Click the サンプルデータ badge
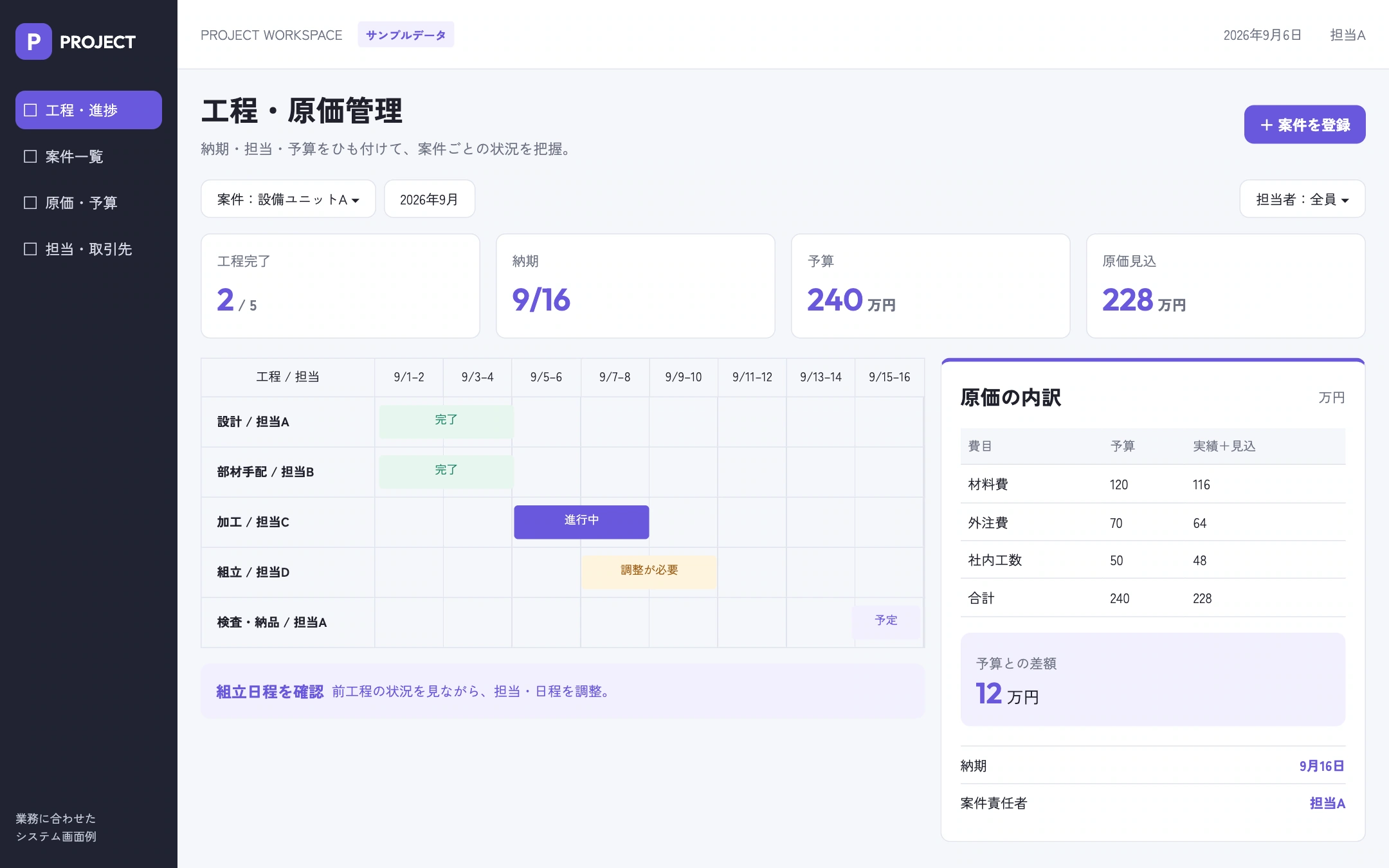Viewport: 1389px width, 868px height. 406,35
